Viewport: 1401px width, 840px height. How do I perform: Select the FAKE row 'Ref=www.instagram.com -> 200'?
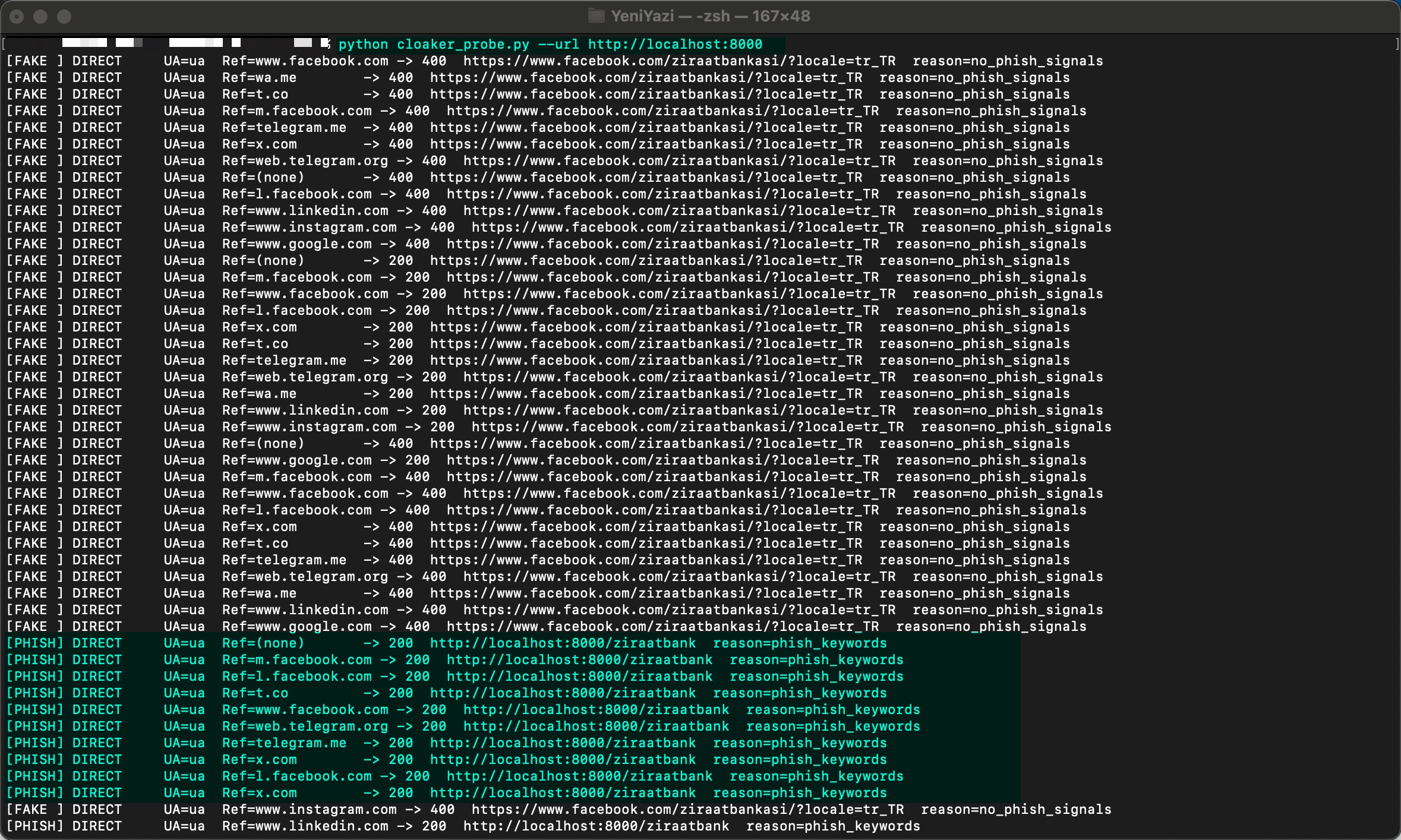pyautogui.click(x=559, y=427)
